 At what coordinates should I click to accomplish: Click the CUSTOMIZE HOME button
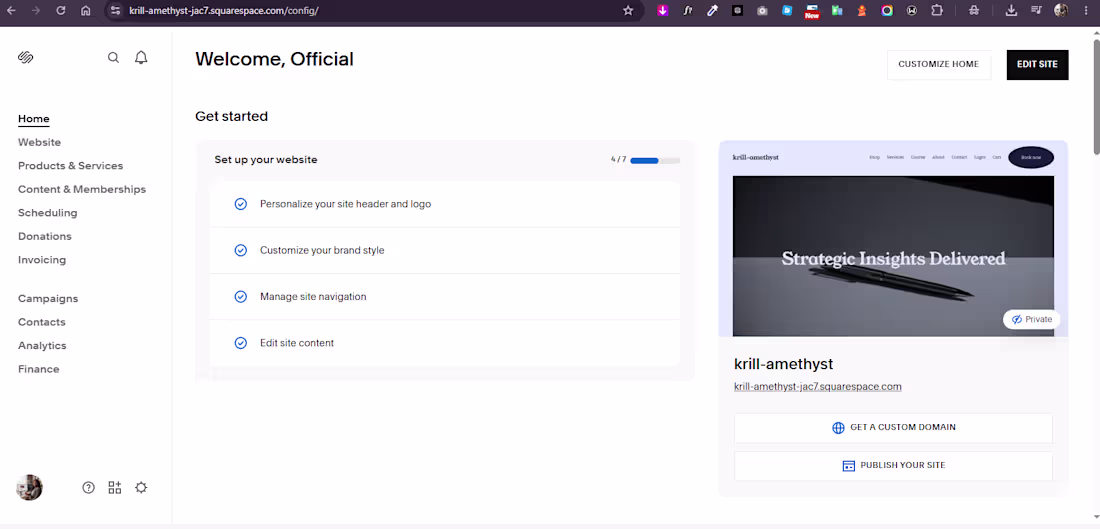(x=939, y=65)
